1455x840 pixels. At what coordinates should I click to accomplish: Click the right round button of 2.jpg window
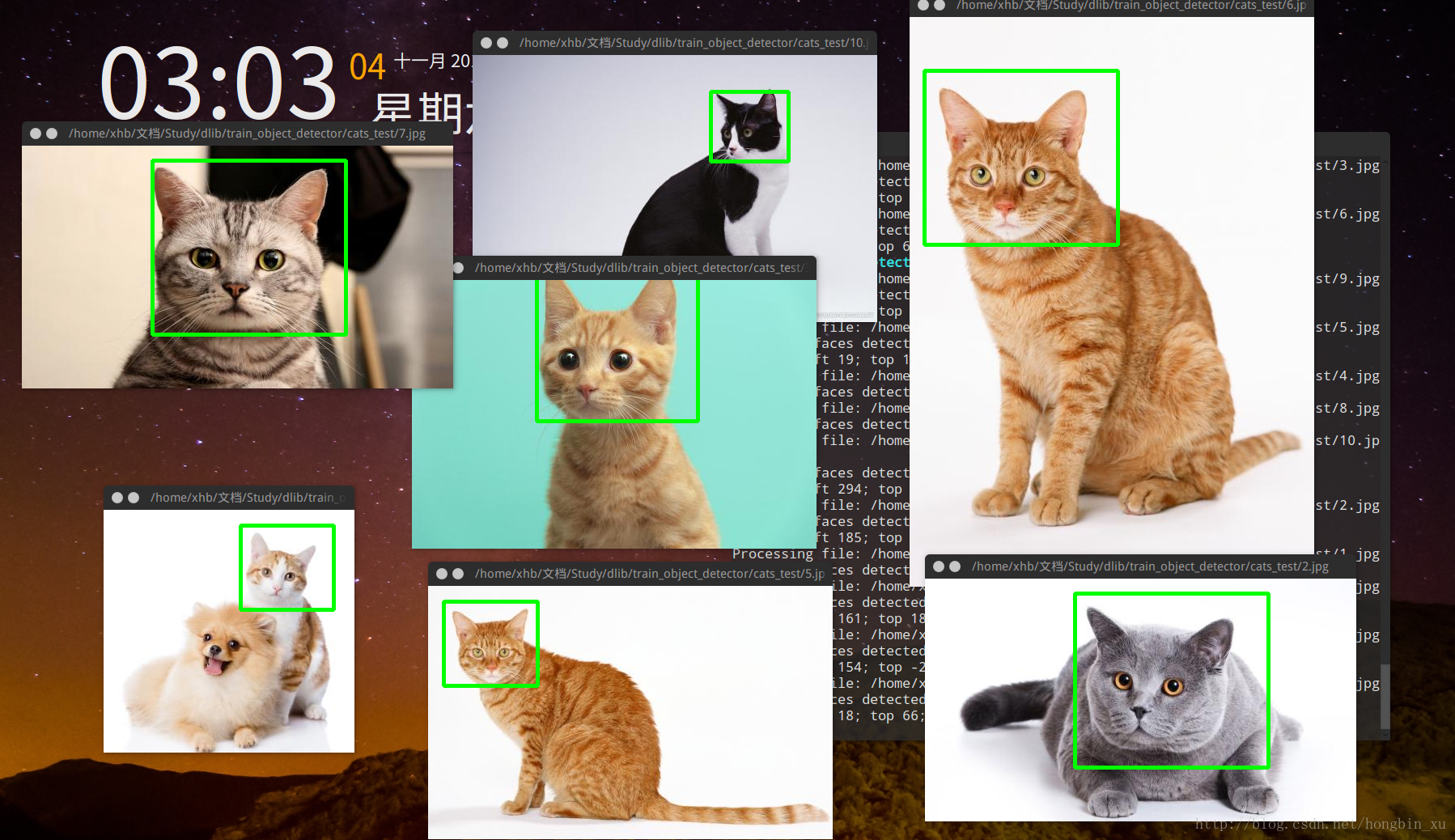pos(955,566)
